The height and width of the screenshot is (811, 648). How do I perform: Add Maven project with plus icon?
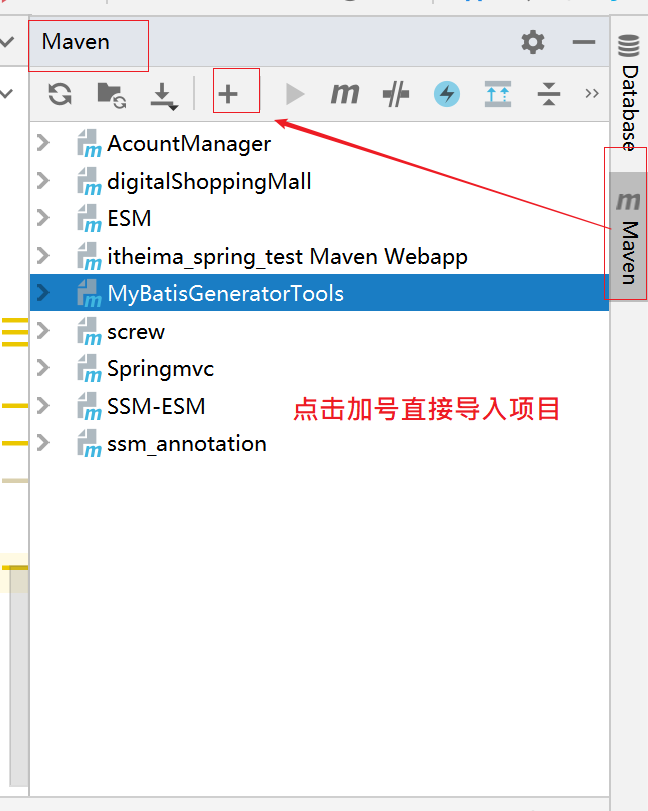228,94
